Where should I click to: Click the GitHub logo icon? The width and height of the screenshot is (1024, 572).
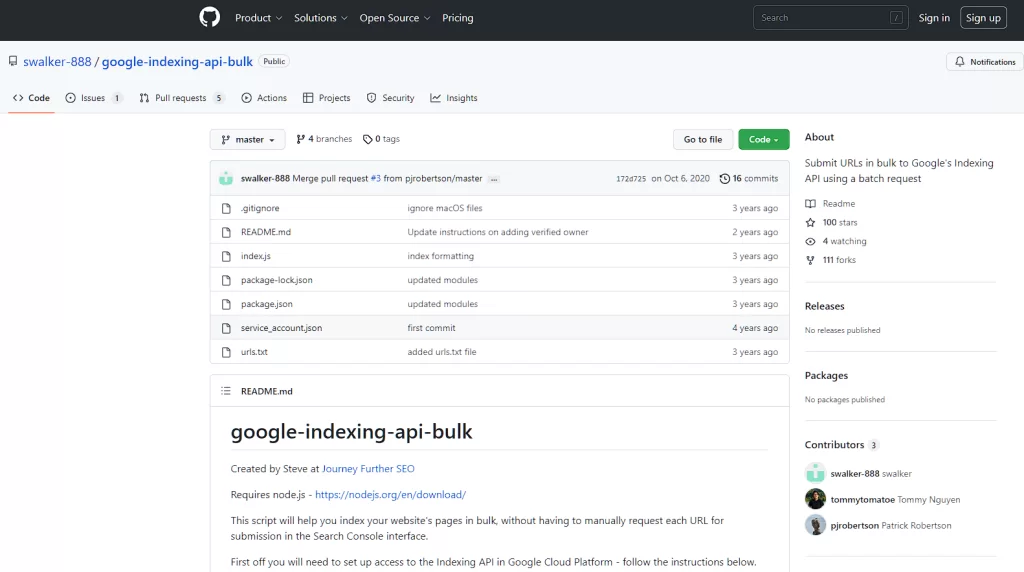(210, 18)
